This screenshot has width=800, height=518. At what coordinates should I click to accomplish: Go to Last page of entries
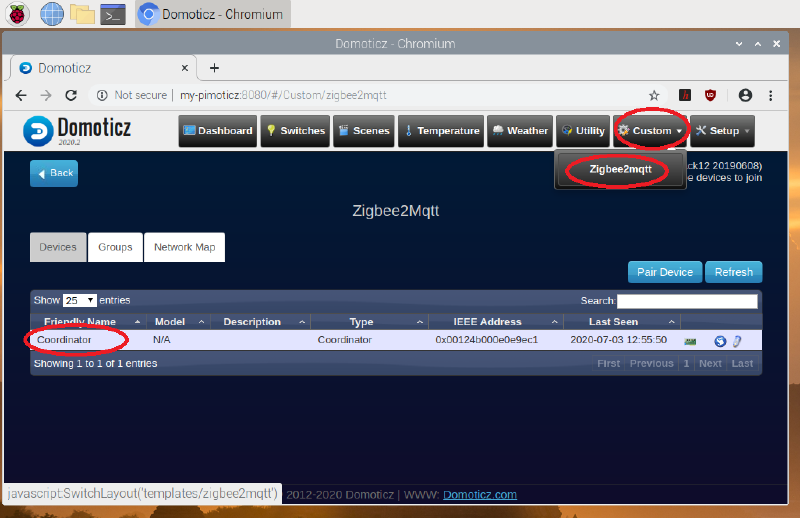pyautogui.click(x=742, y=363)
